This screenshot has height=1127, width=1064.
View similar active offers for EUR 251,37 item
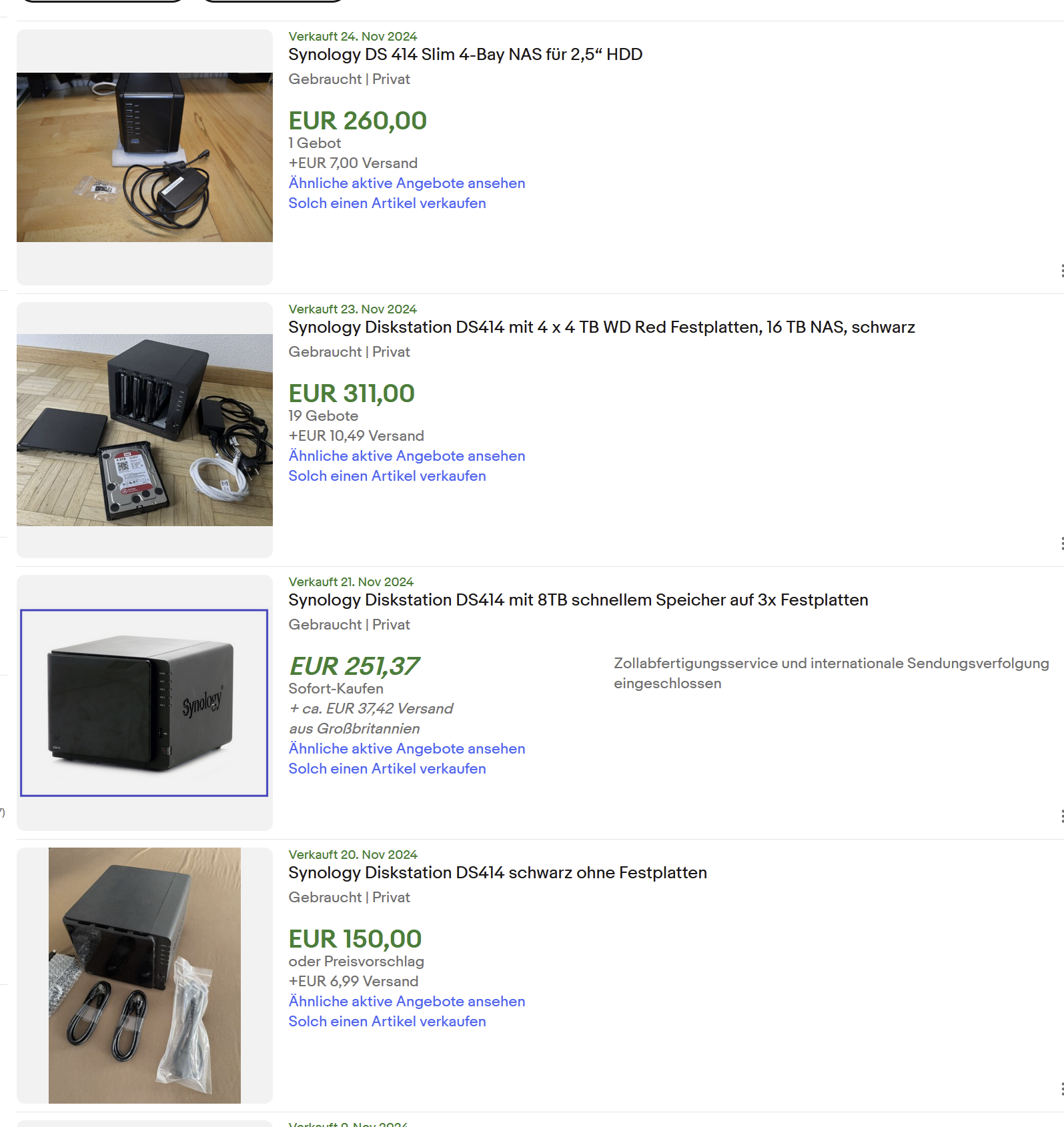click(x=406, y=749)
